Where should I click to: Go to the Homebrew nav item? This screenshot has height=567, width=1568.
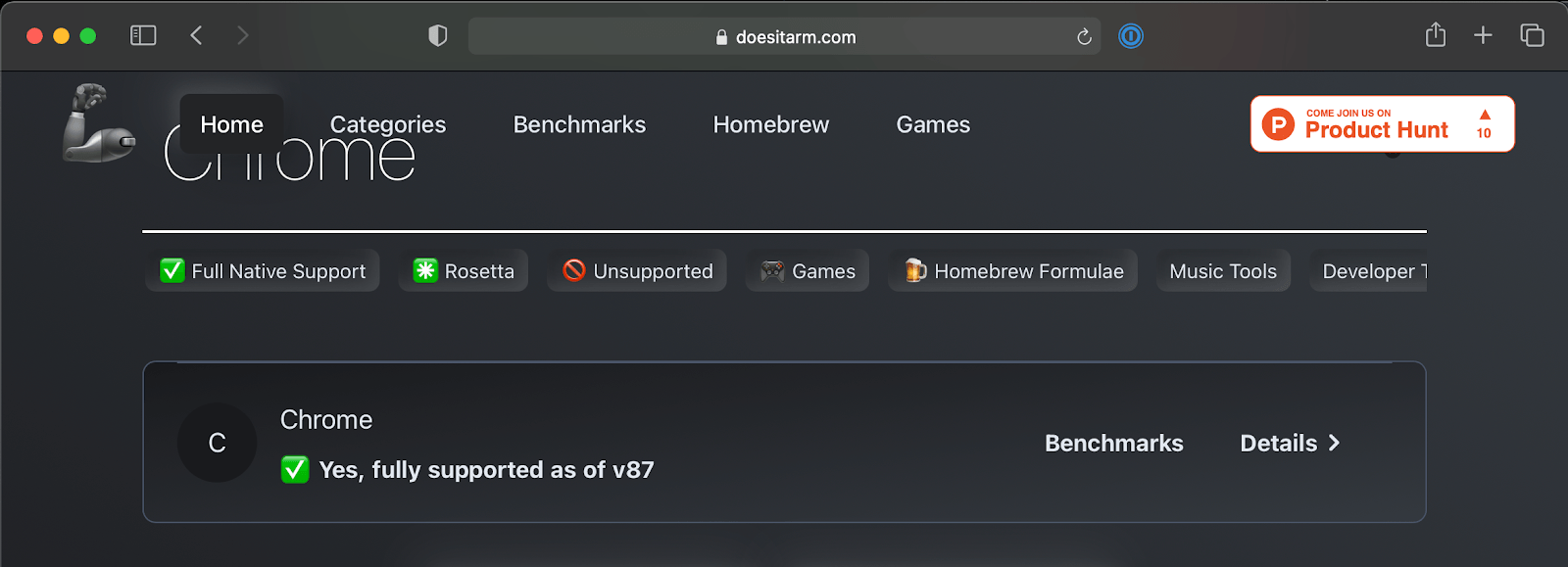(x=770, y=124)
